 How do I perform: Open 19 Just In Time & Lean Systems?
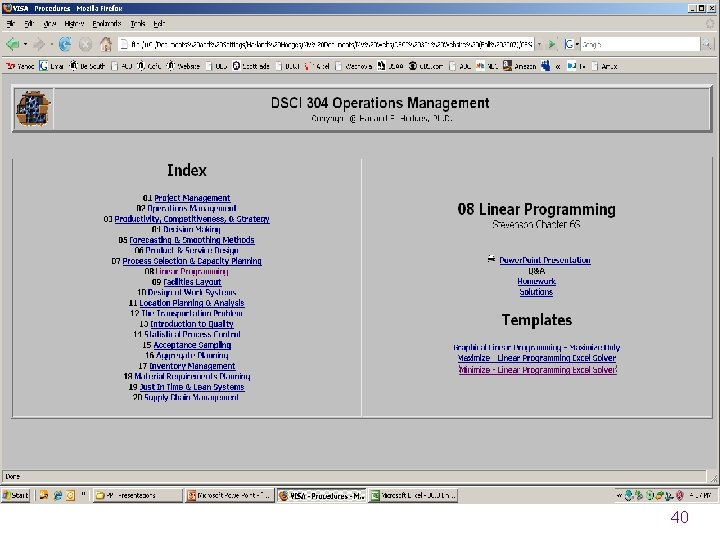(192, 387)
